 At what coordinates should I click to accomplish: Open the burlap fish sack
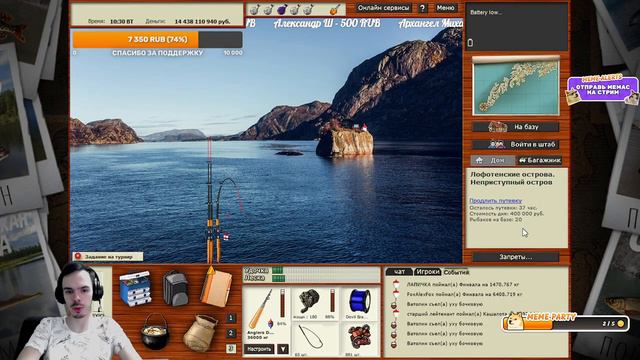pyautogui.click(x=200, y=333)
